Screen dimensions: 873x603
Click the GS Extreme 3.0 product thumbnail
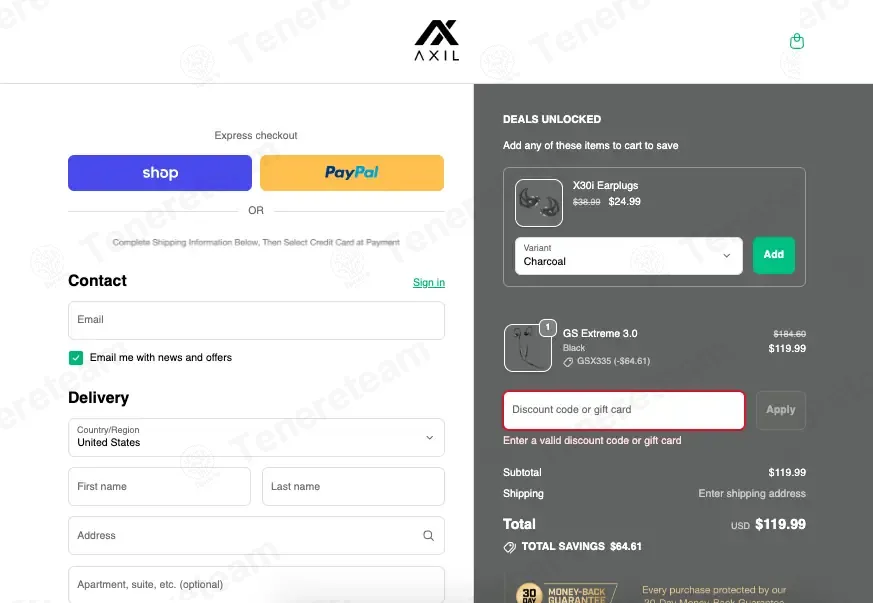527,348
